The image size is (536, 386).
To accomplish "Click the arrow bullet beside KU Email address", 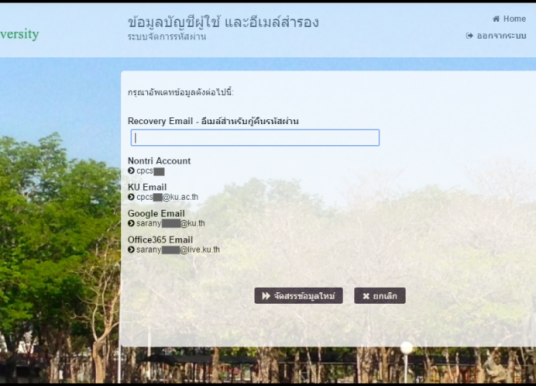I will [x=131, y=197].
